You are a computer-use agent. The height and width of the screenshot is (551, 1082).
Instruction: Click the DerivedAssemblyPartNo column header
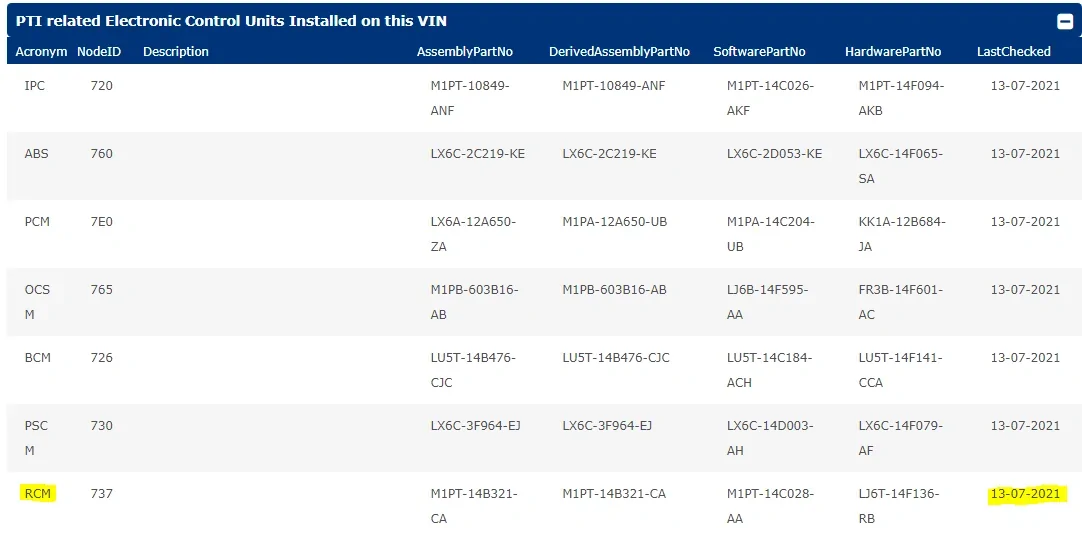tap(619, 51)
